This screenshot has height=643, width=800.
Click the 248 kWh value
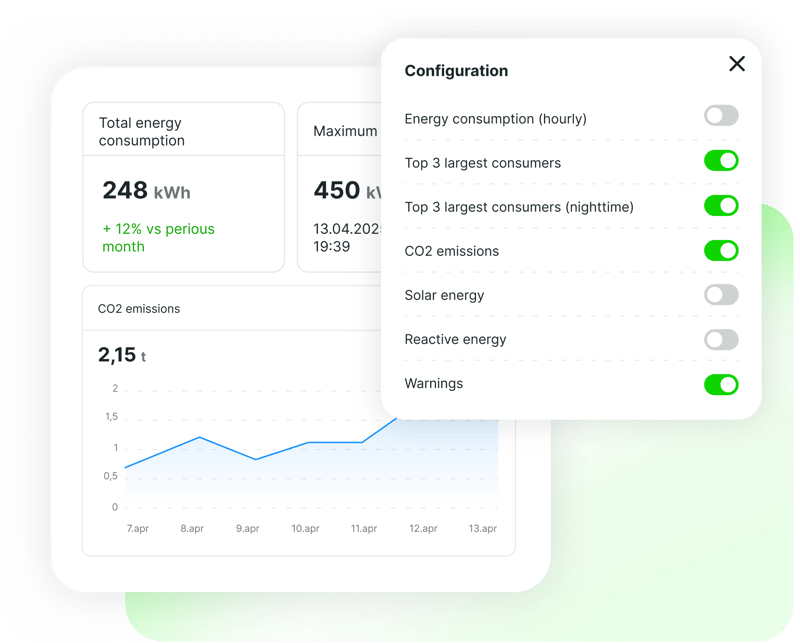pos(146,191)
